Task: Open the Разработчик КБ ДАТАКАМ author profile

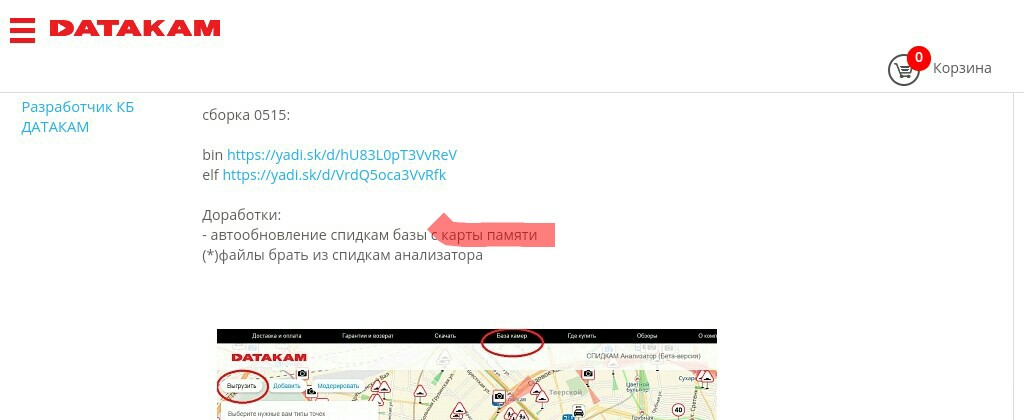Action: tap(77, 117)
